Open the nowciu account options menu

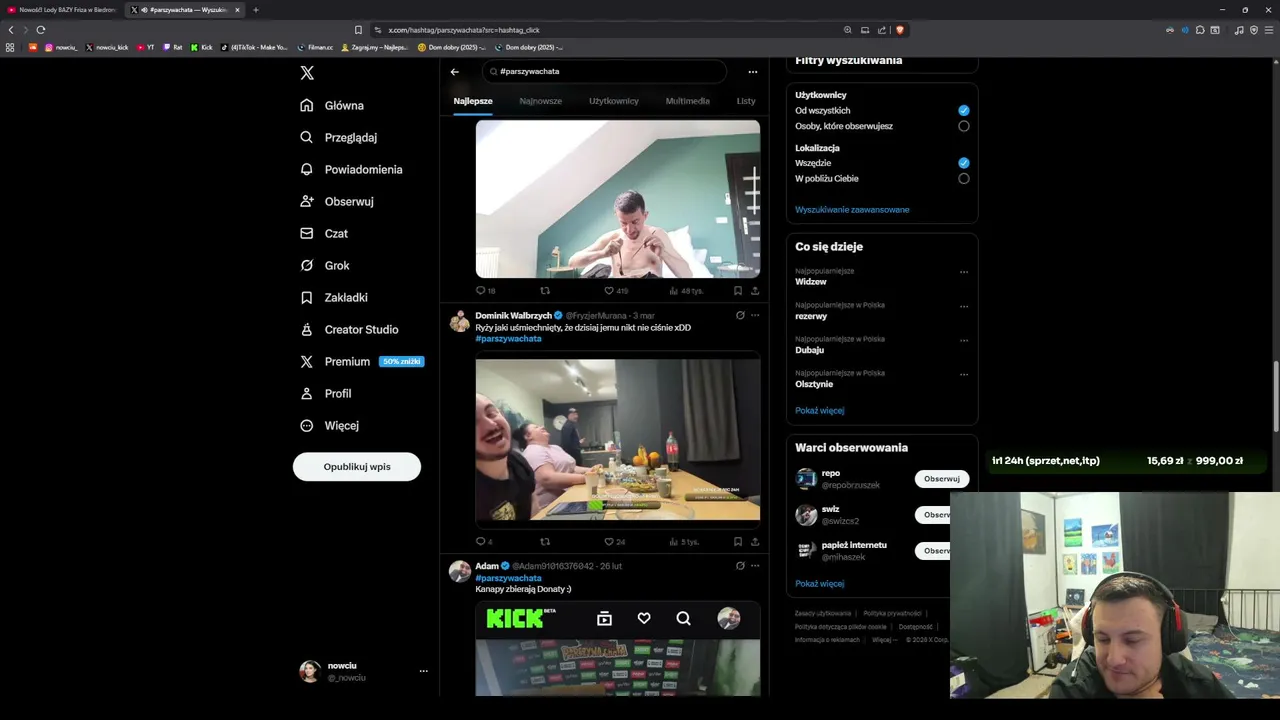click(423, 671)
